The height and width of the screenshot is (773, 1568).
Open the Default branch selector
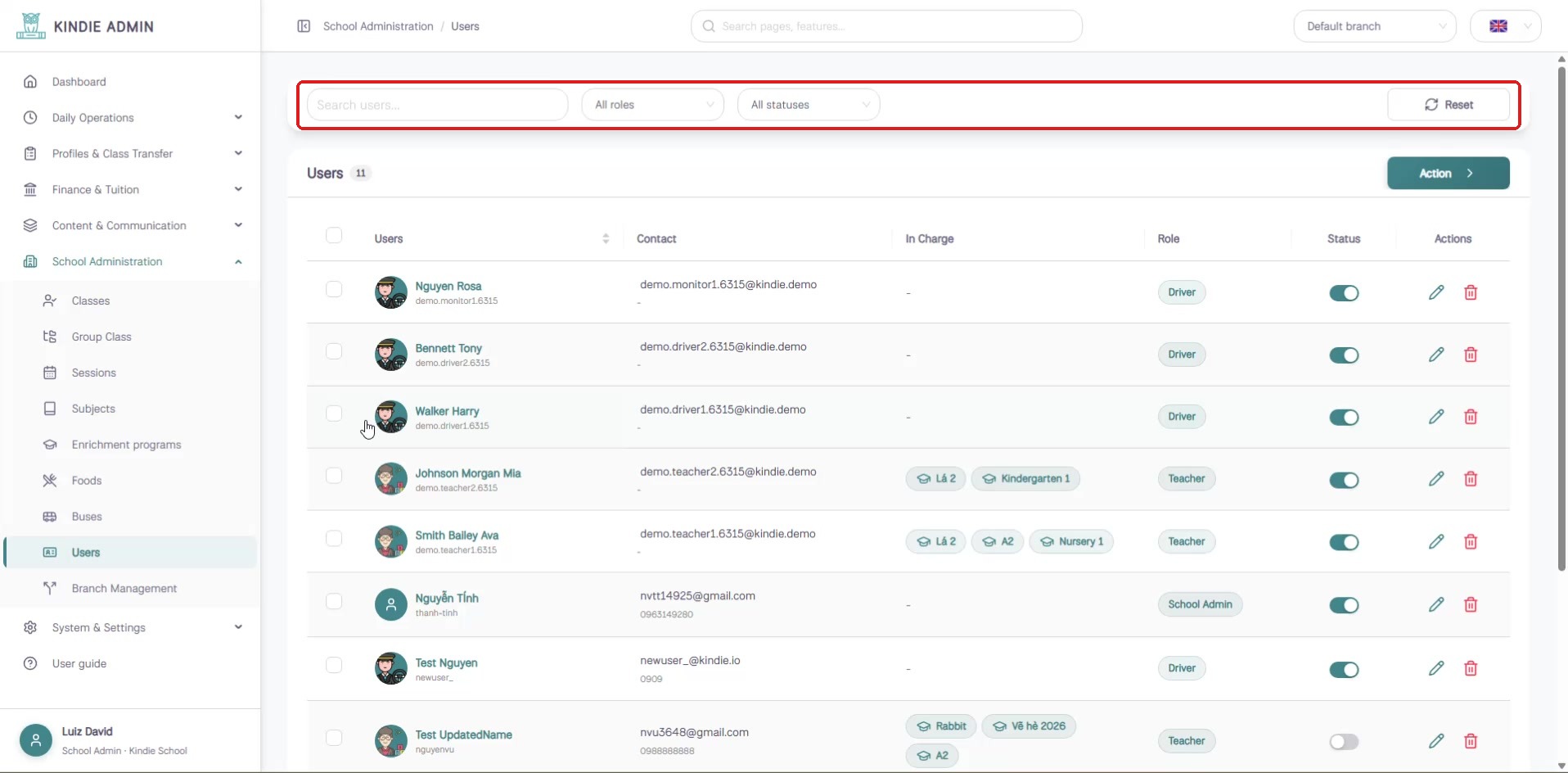1375,26
